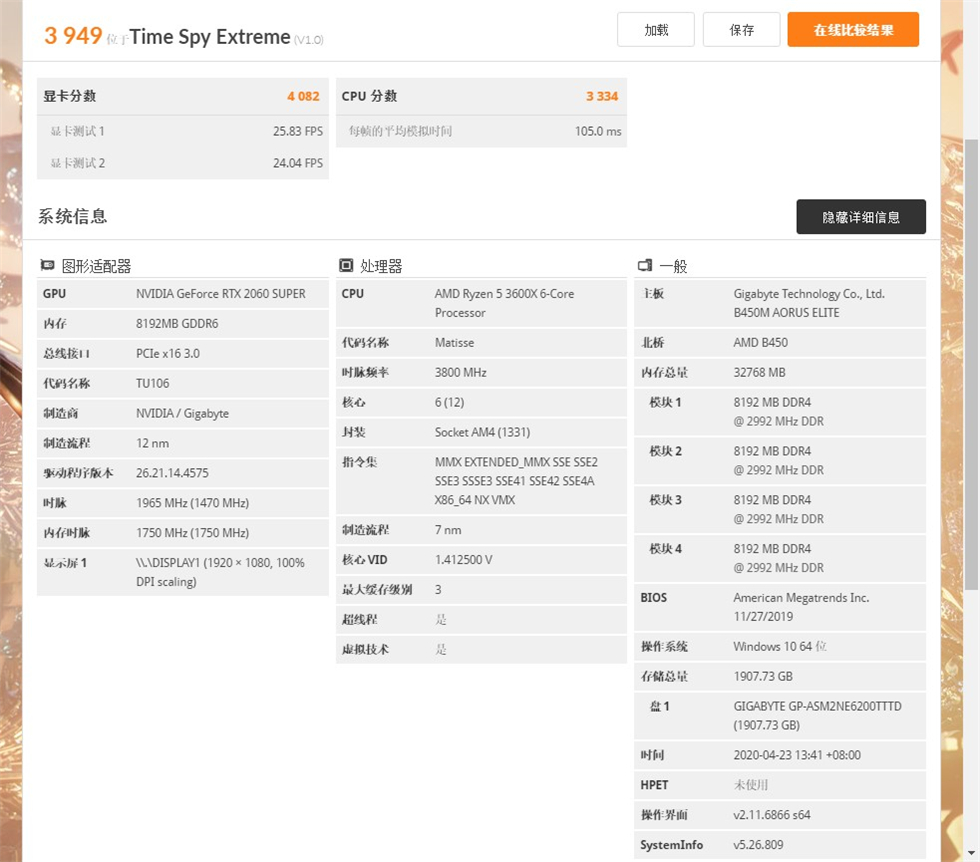The height and width of the screenshot is (862, 980).
Task: Select the MMX EXTENDED_MMX instruction set text
Action: pos(516,481)
